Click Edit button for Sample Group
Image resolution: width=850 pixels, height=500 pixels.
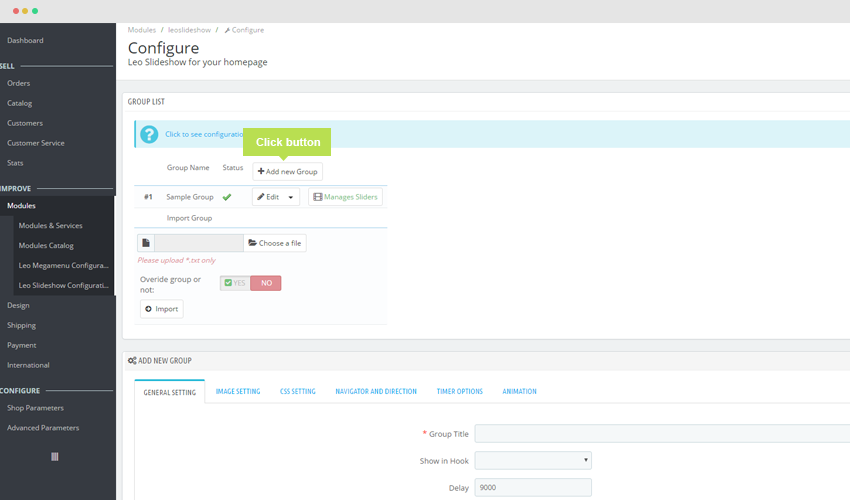[x=268, y=197]
